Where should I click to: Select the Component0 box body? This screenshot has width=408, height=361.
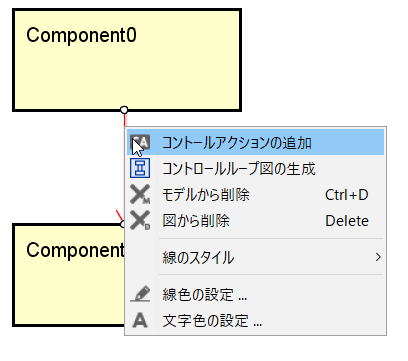click(127, 60)
